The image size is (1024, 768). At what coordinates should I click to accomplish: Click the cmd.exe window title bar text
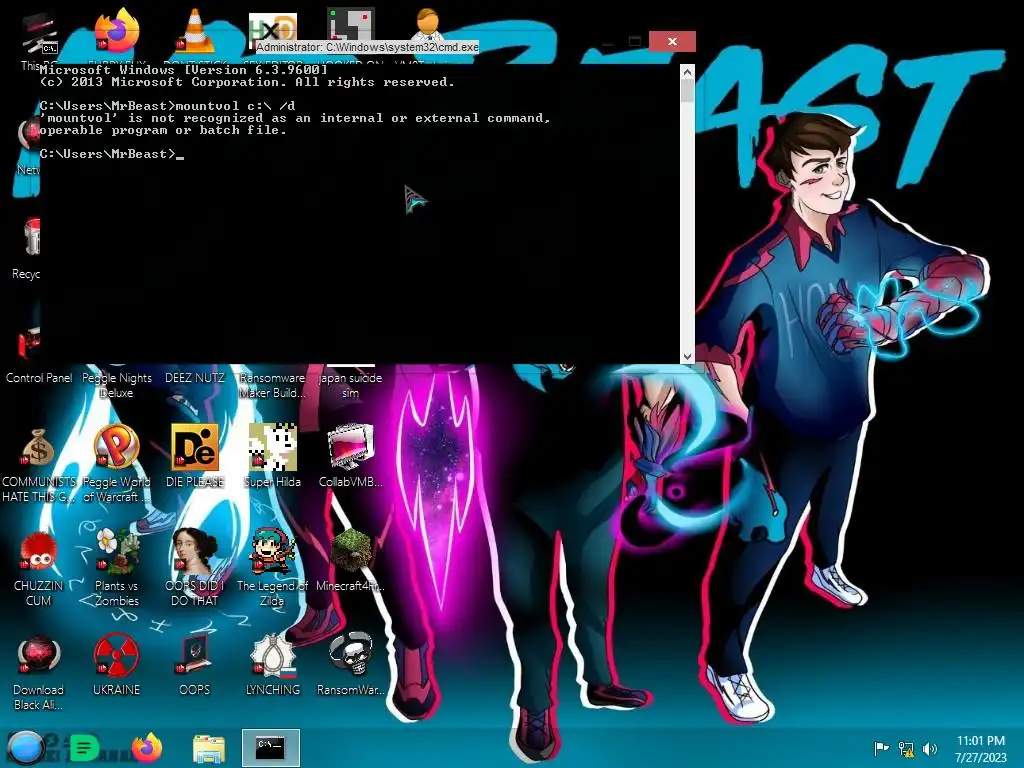tap(368, 47)
